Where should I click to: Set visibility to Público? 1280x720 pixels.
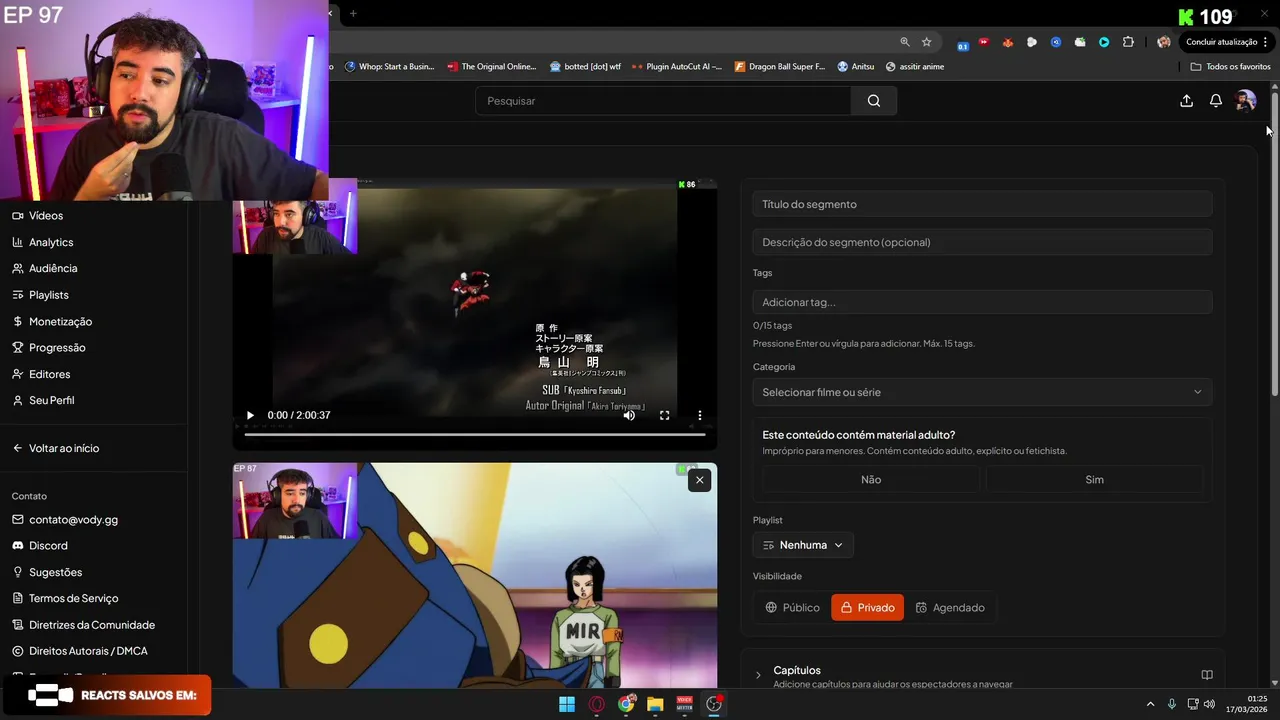coord(793,607)
